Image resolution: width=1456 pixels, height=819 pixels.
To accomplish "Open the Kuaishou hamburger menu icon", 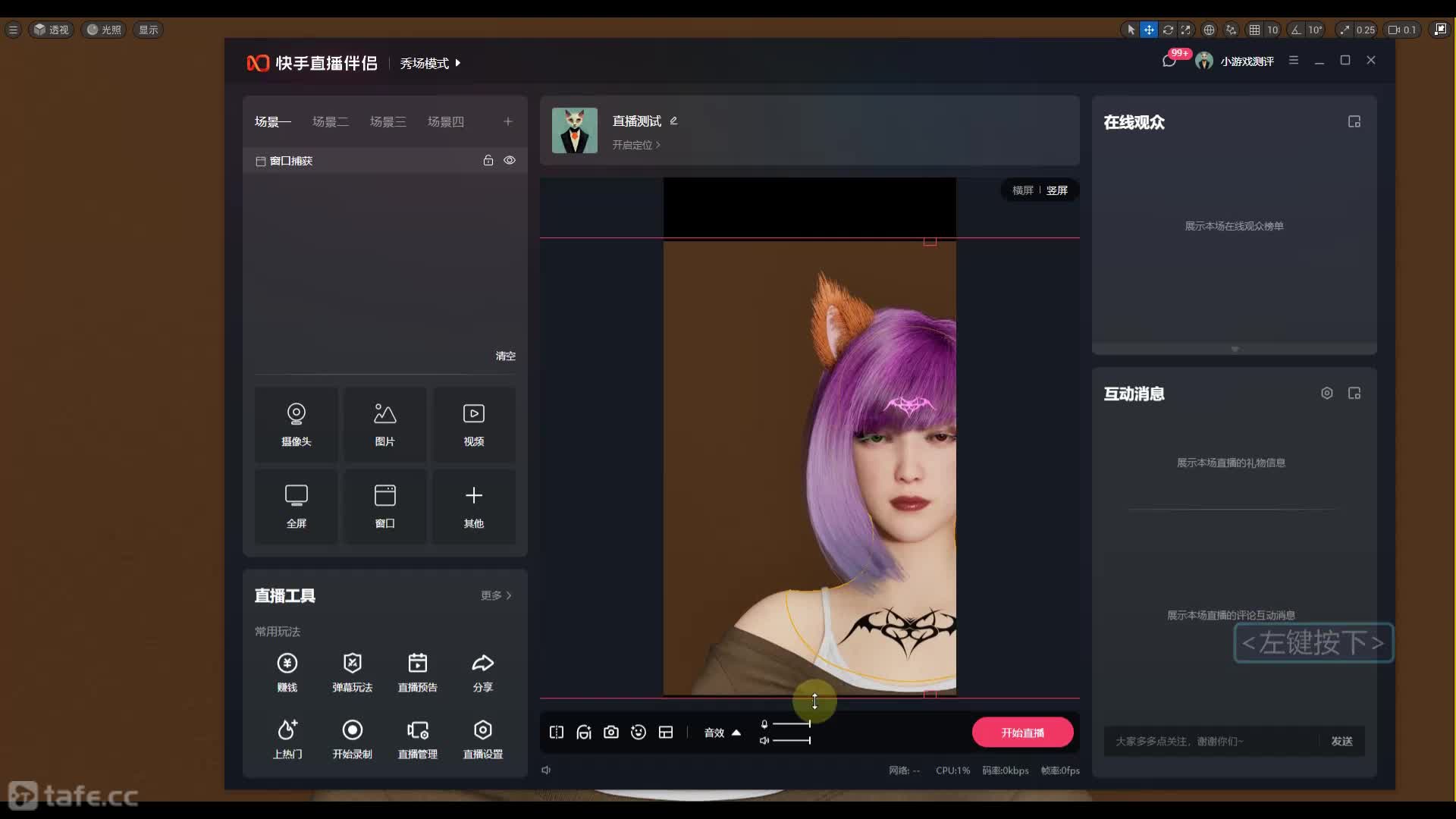I will click(x=1293, y=61).
